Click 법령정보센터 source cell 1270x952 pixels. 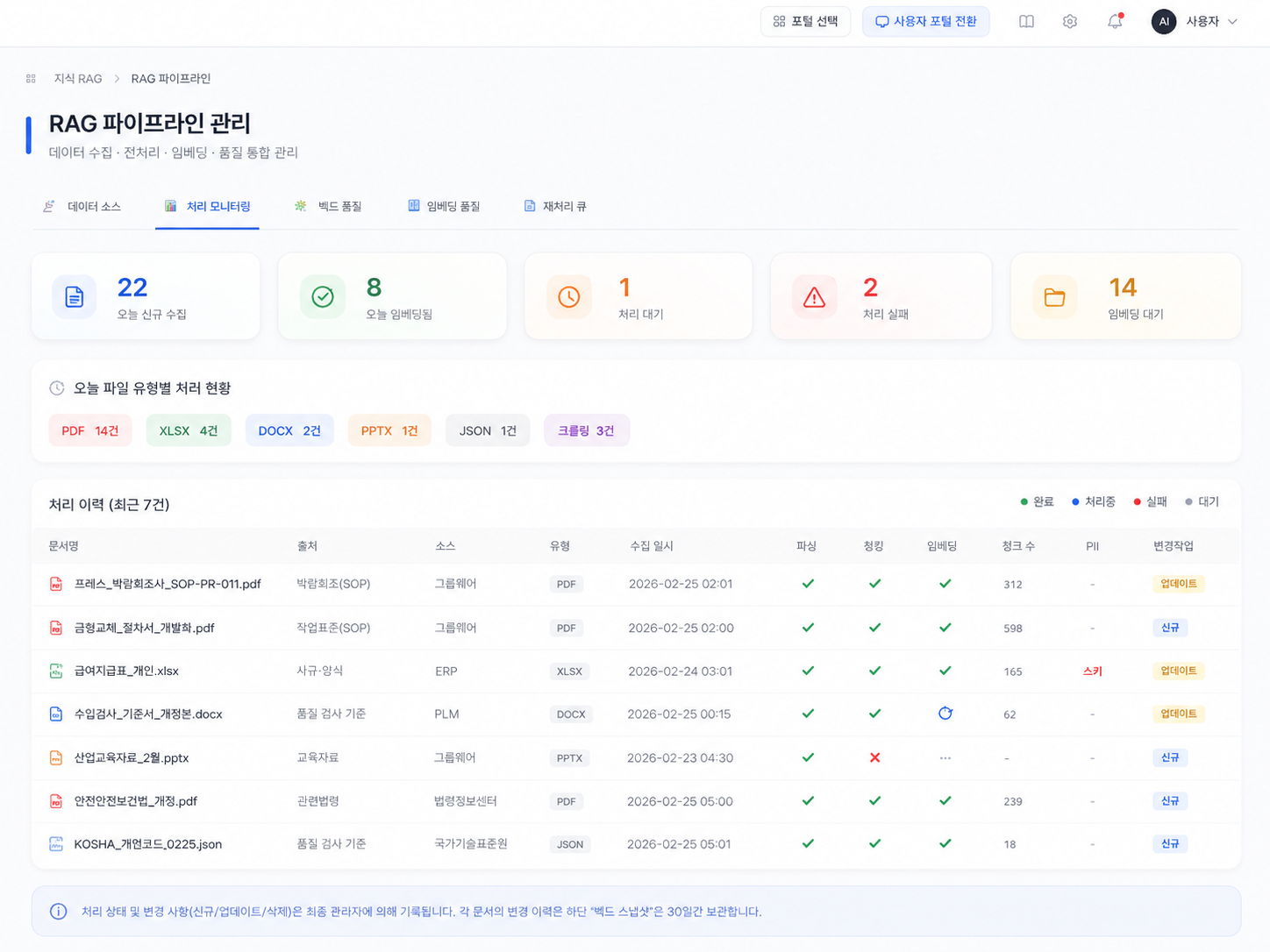click(466, 801)
